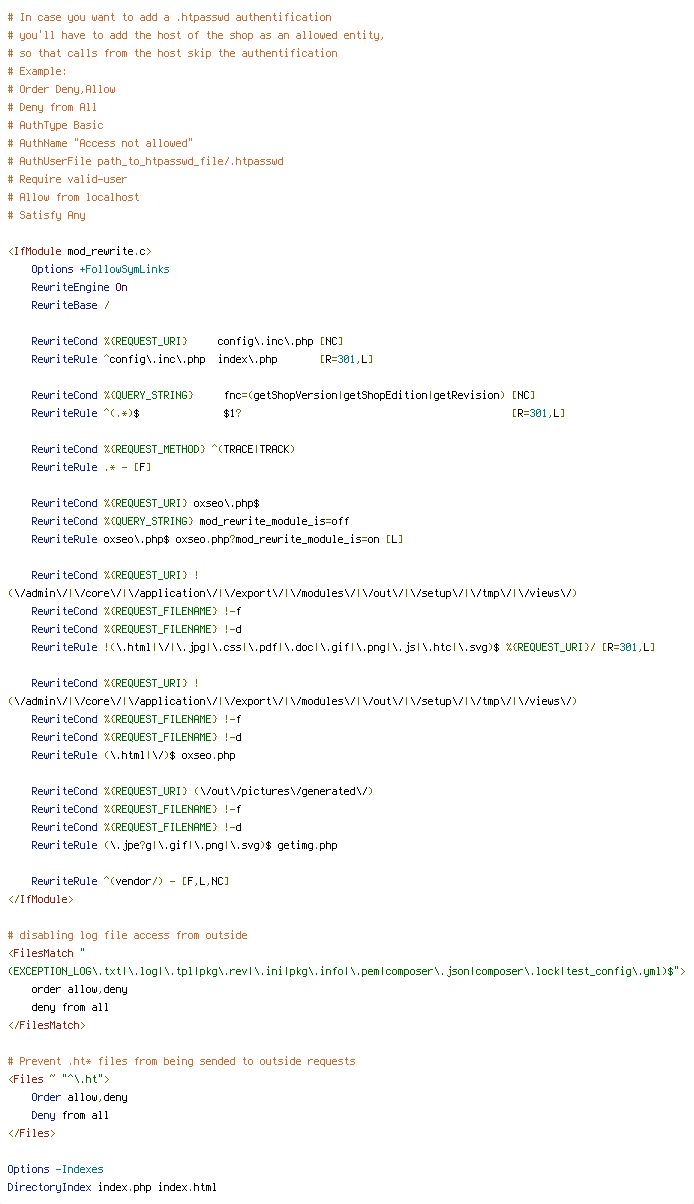Click the pattern line starting with (EXCEPTION_LOG\.txt
Screen dimensions: 694x1204
346,971
